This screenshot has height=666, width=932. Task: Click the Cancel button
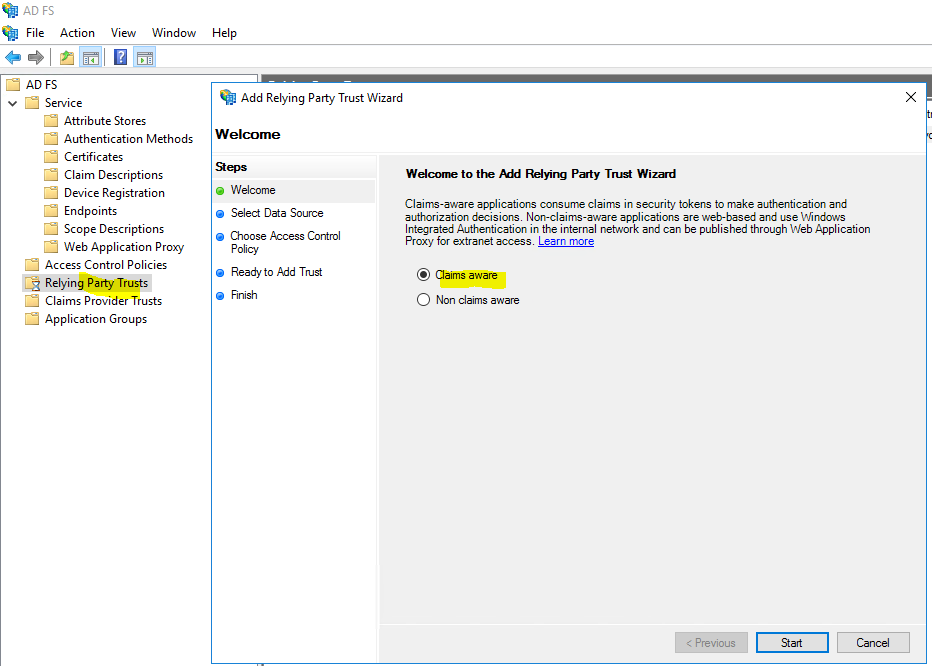pos(873,643)
